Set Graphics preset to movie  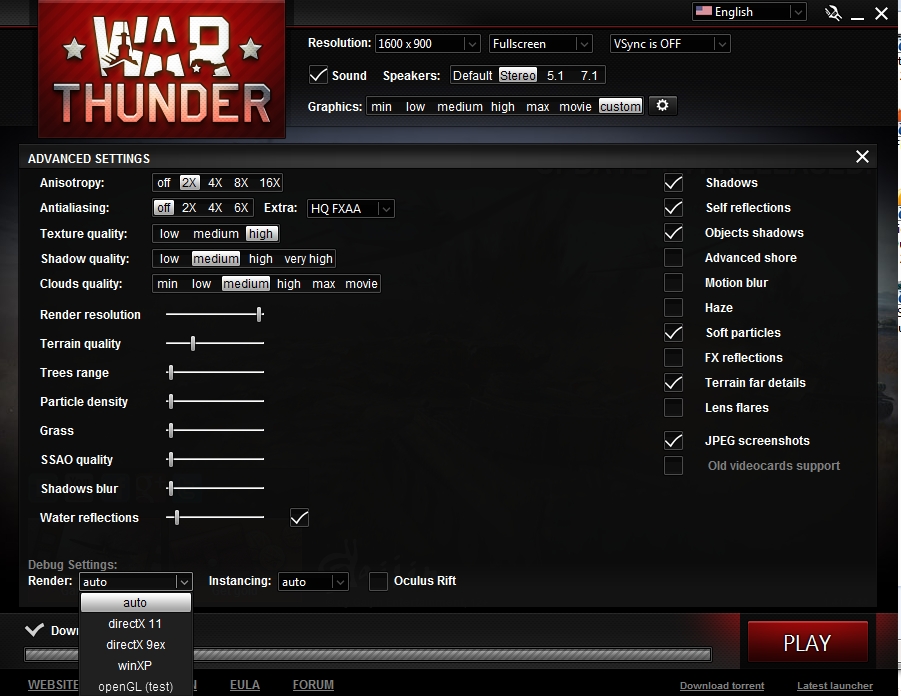(x=575, y=106)
